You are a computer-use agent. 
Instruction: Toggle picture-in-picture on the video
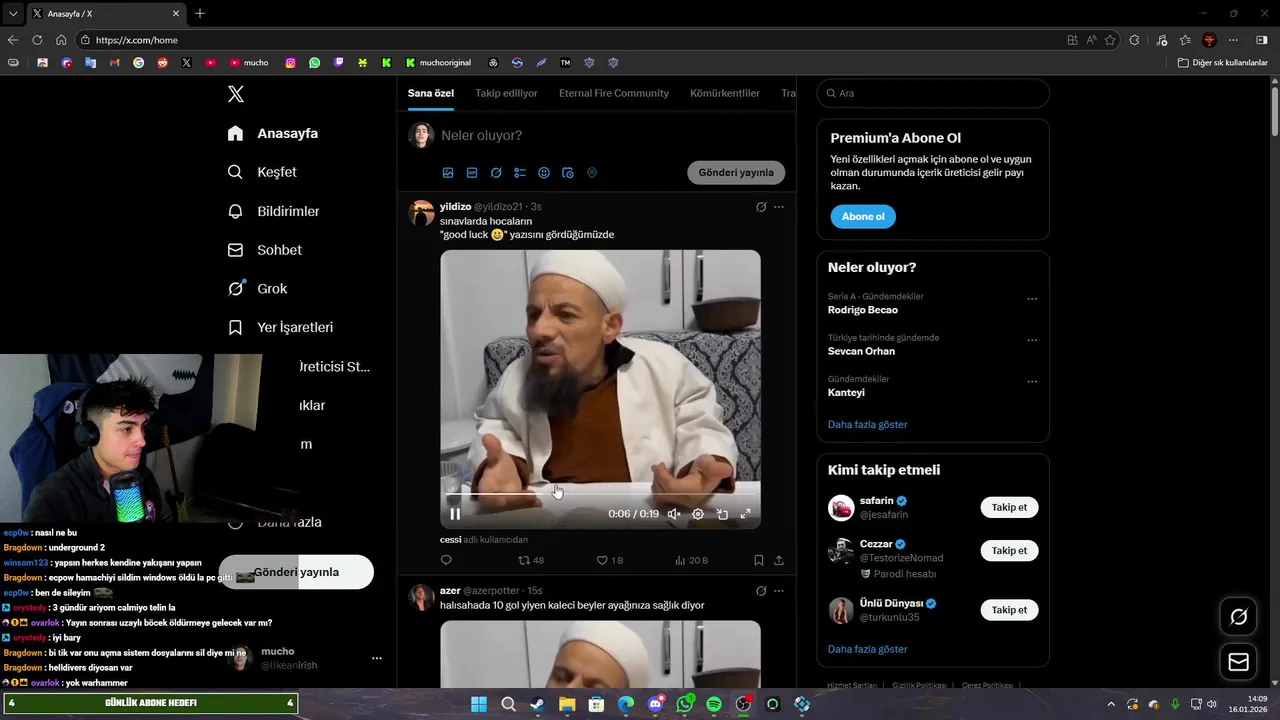click(x=722, y=514)
